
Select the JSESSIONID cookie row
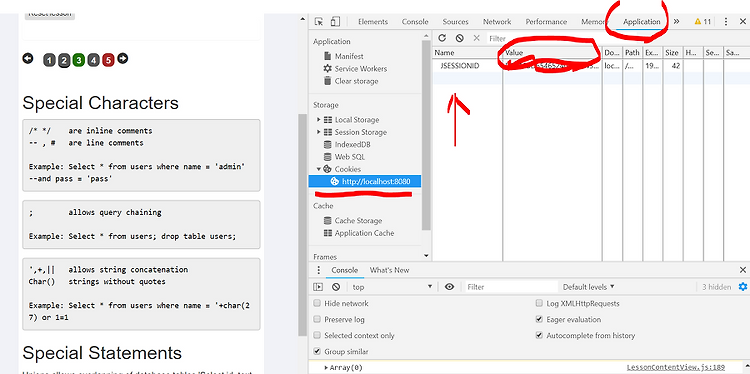(x=591, y=66)
